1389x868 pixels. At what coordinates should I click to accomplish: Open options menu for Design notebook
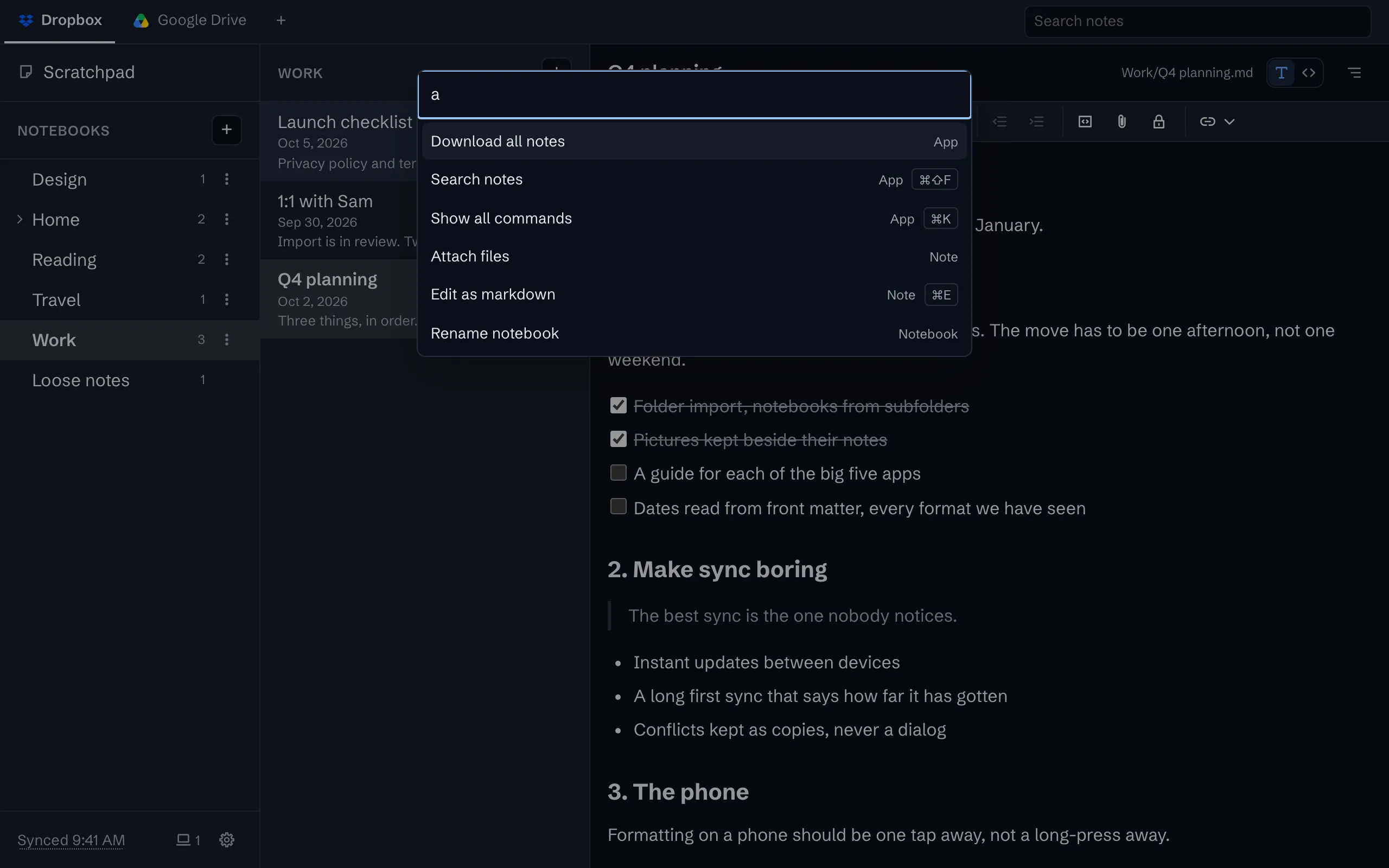(x=227, y=179)
